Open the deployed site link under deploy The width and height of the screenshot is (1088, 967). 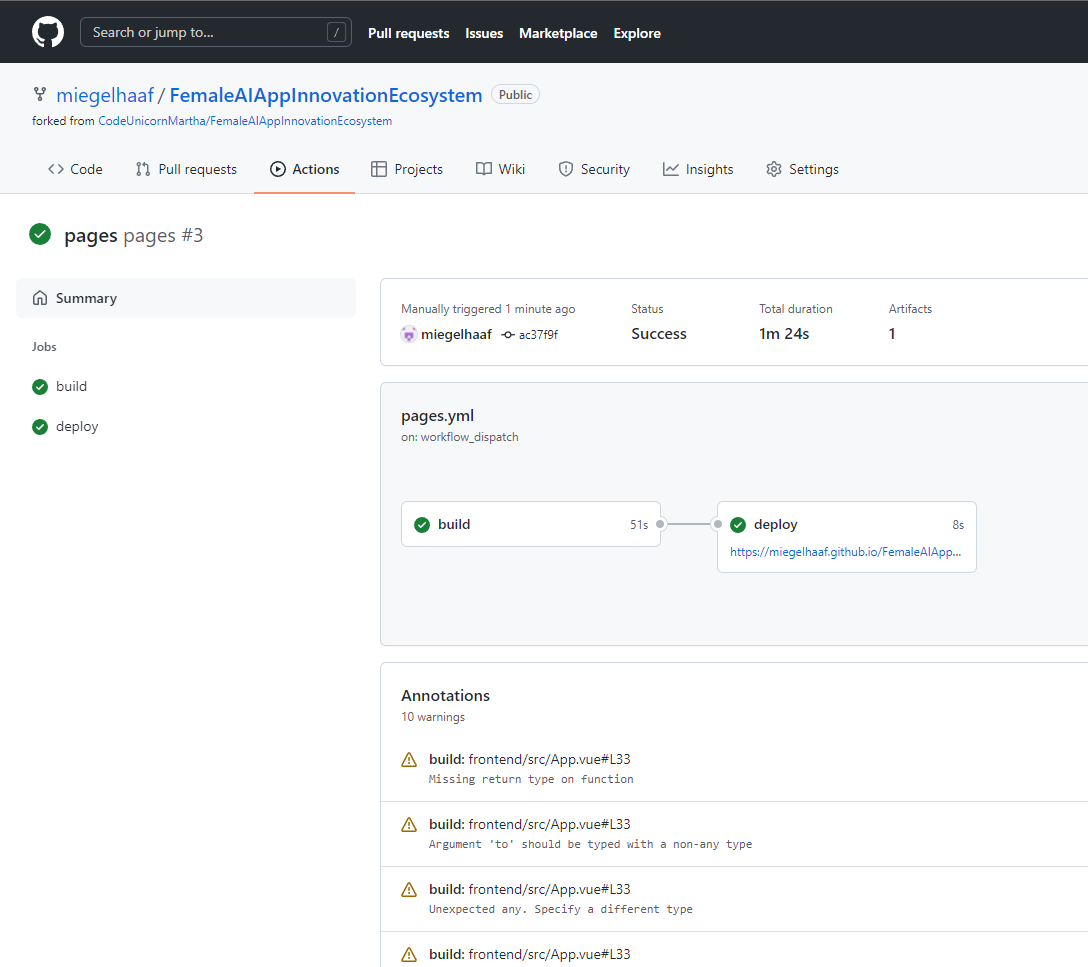click(x=846, y=551)
